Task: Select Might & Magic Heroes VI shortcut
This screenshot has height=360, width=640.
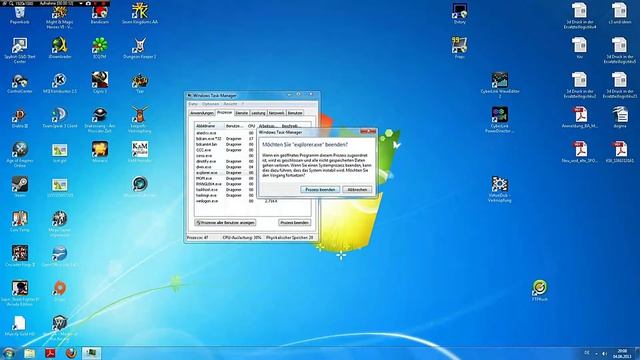Action: click(60, 16)
